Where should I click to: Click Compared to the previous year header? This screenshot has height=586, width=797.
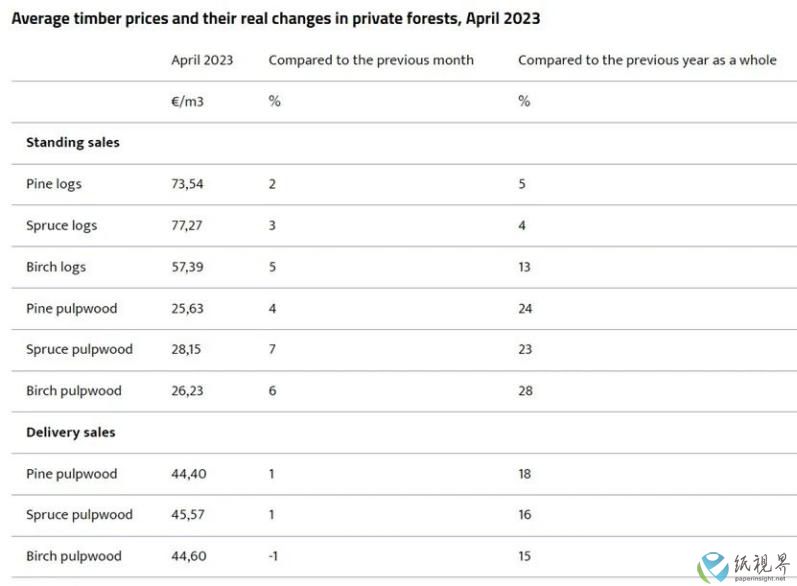point(647,60)
